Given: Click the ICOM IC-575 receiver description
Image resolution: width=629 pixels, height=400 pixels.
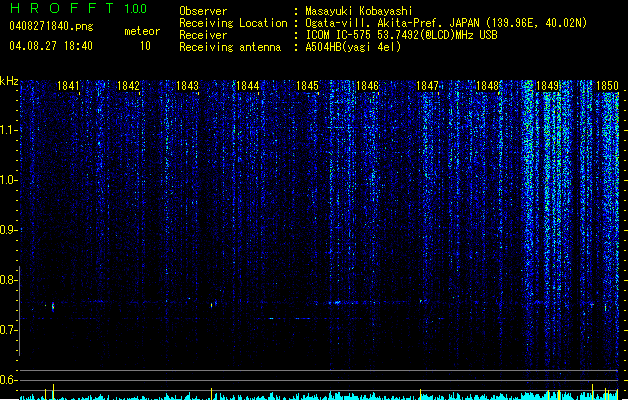Looking at the screenshot, I should click(401, 35).
